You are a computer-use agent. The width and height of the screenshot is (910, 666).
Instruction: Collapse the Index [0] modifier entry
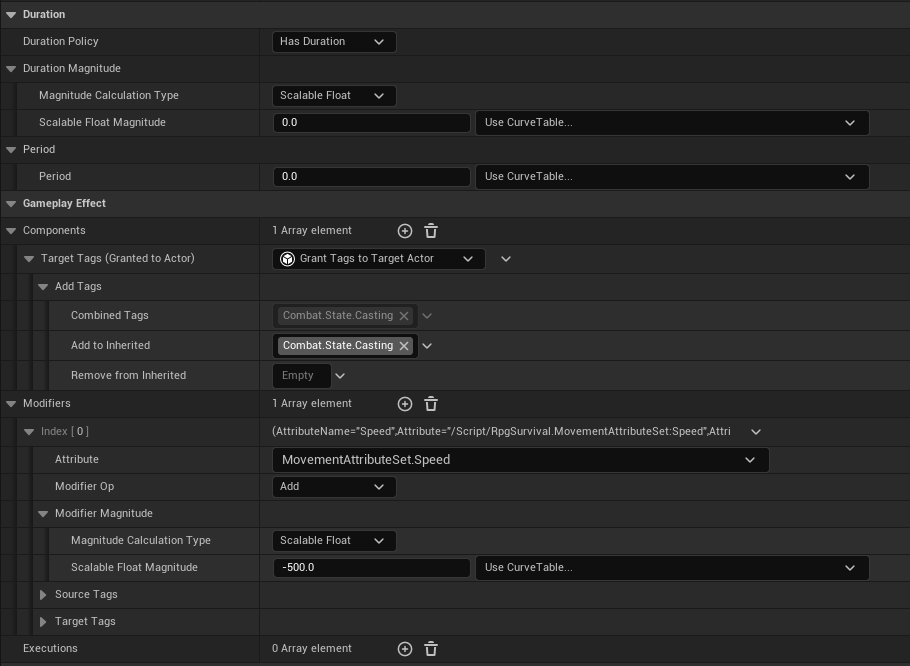point(29,432)
